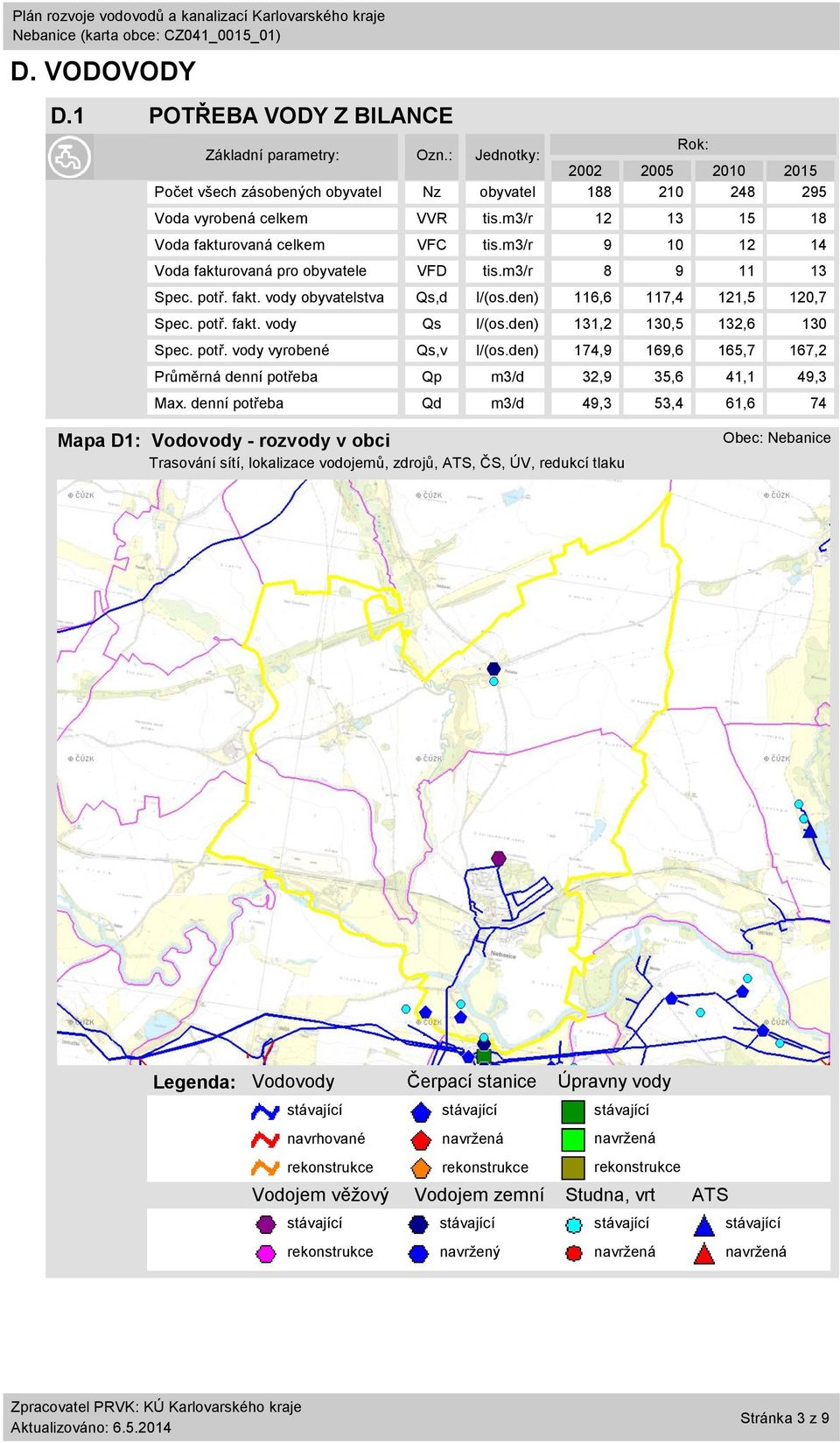Viewport: 840px width, 1443px height.
Task: Click the 'VFC' symbol cell
Action: tap(431, 245)
